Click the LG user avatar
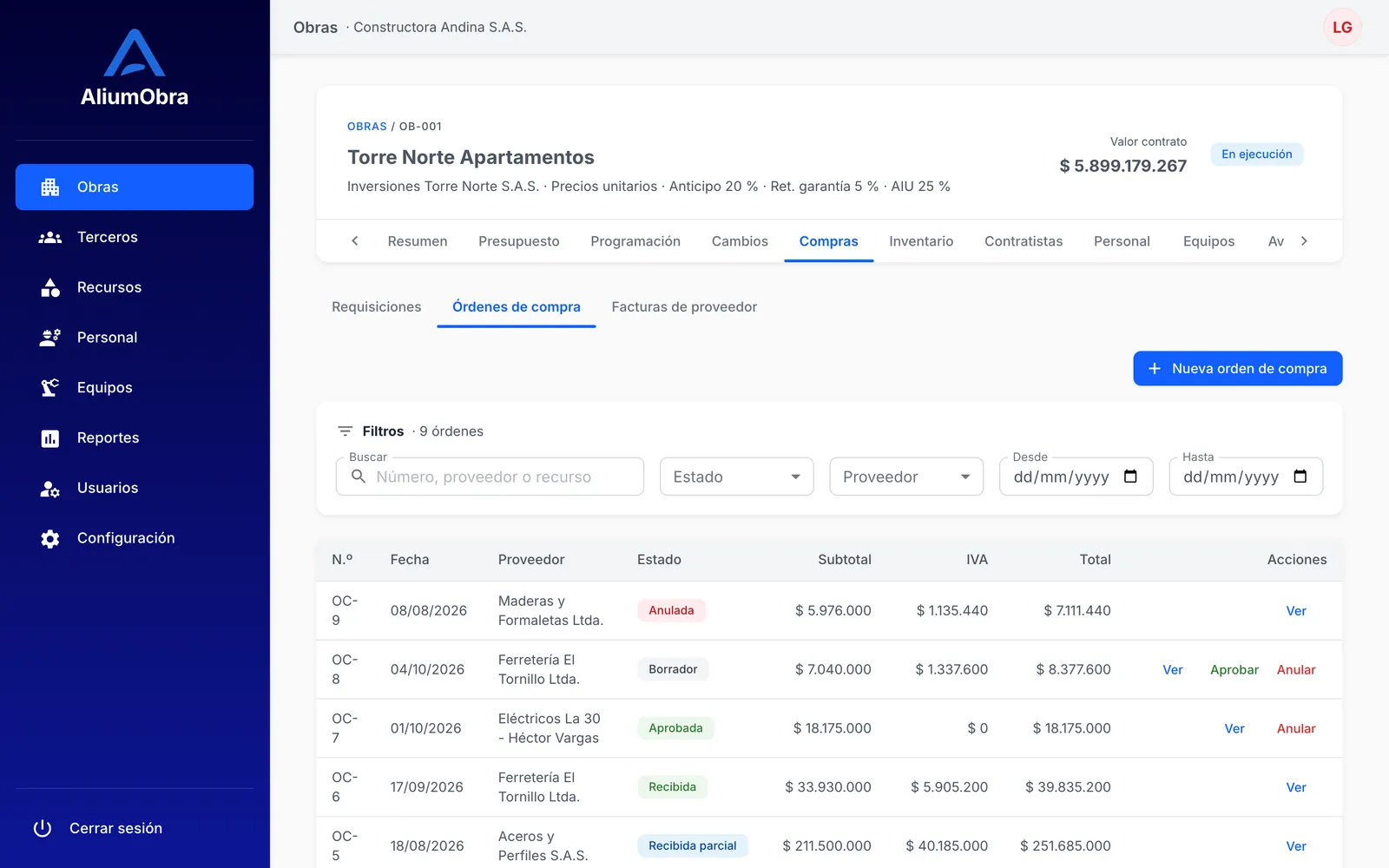This screenshot has height=868, width=1389. tap(1342, 27)
